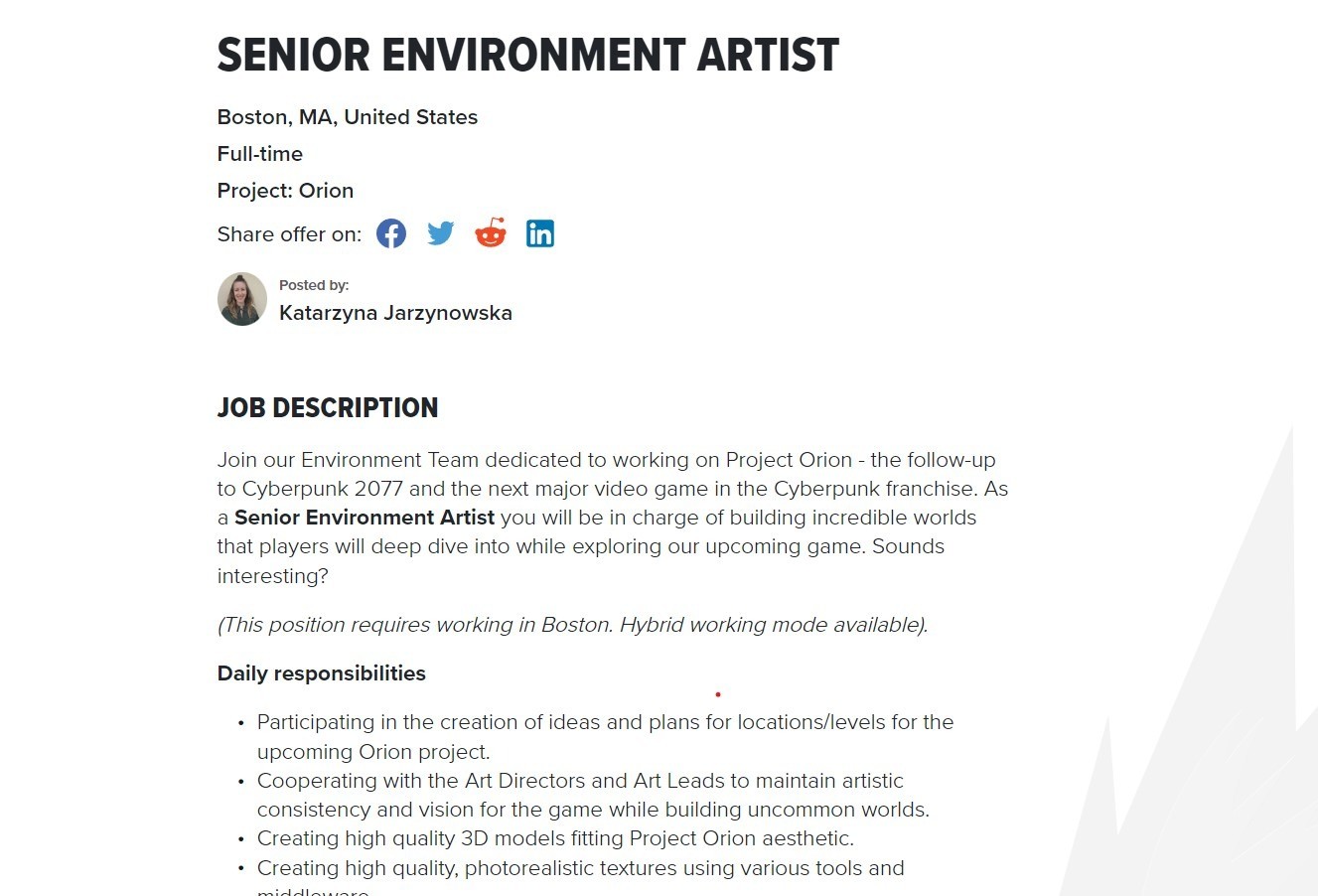Click bold Senior Environment Artist in paragraph
Image resolution: width=1318 pixels, height=896 pixels.
click(x=365, y=518)
